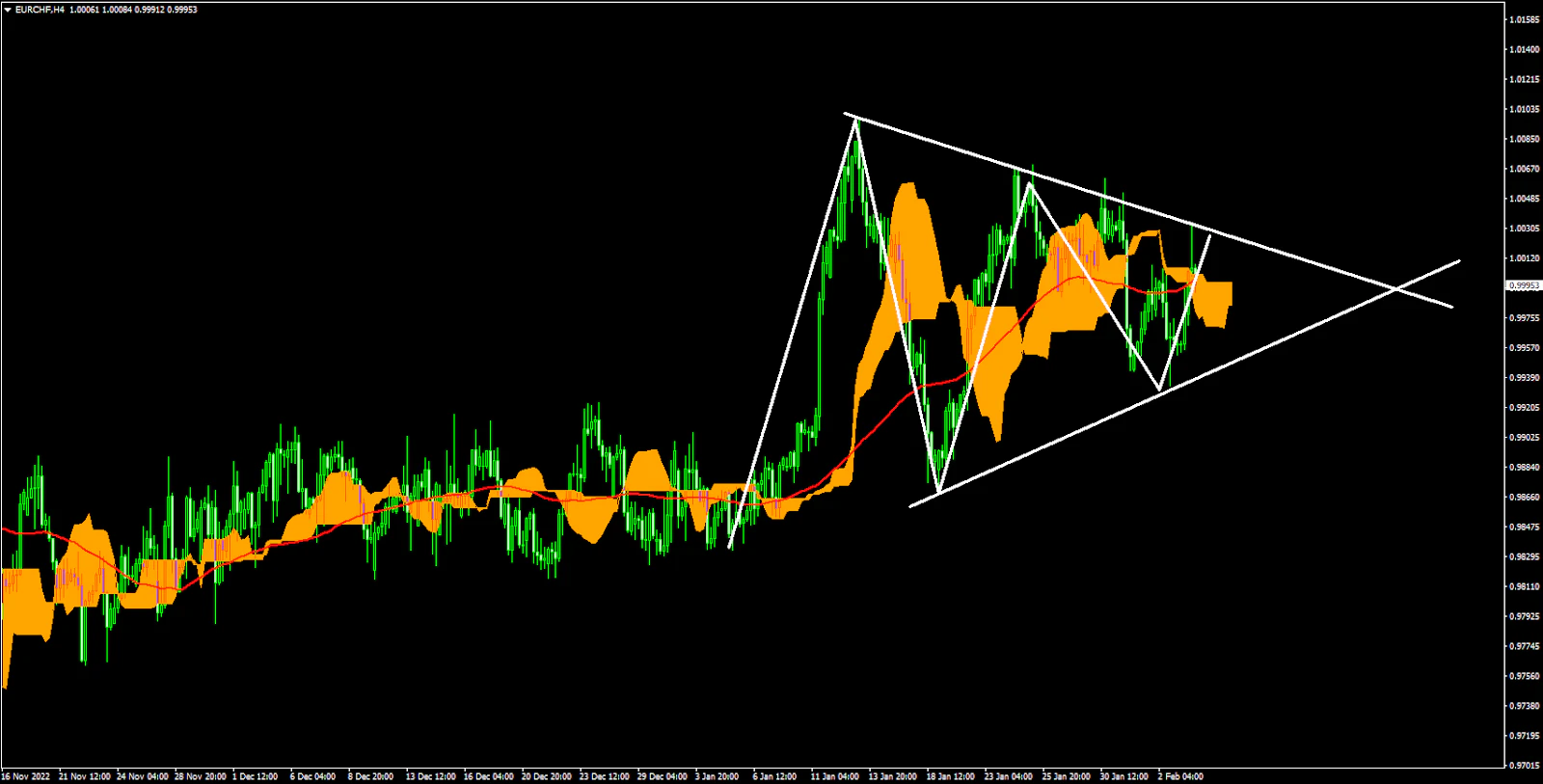Click the 1.01585 price scale label
The width and height of the screenshot is (1543, 784).
click(1524, 19)
